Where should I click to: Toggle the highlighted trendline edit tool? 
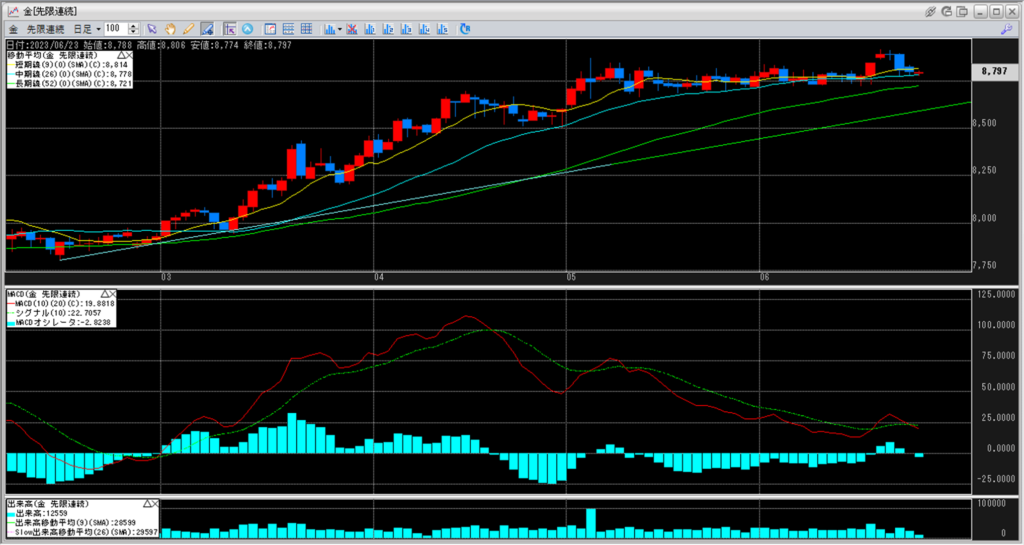206,28
